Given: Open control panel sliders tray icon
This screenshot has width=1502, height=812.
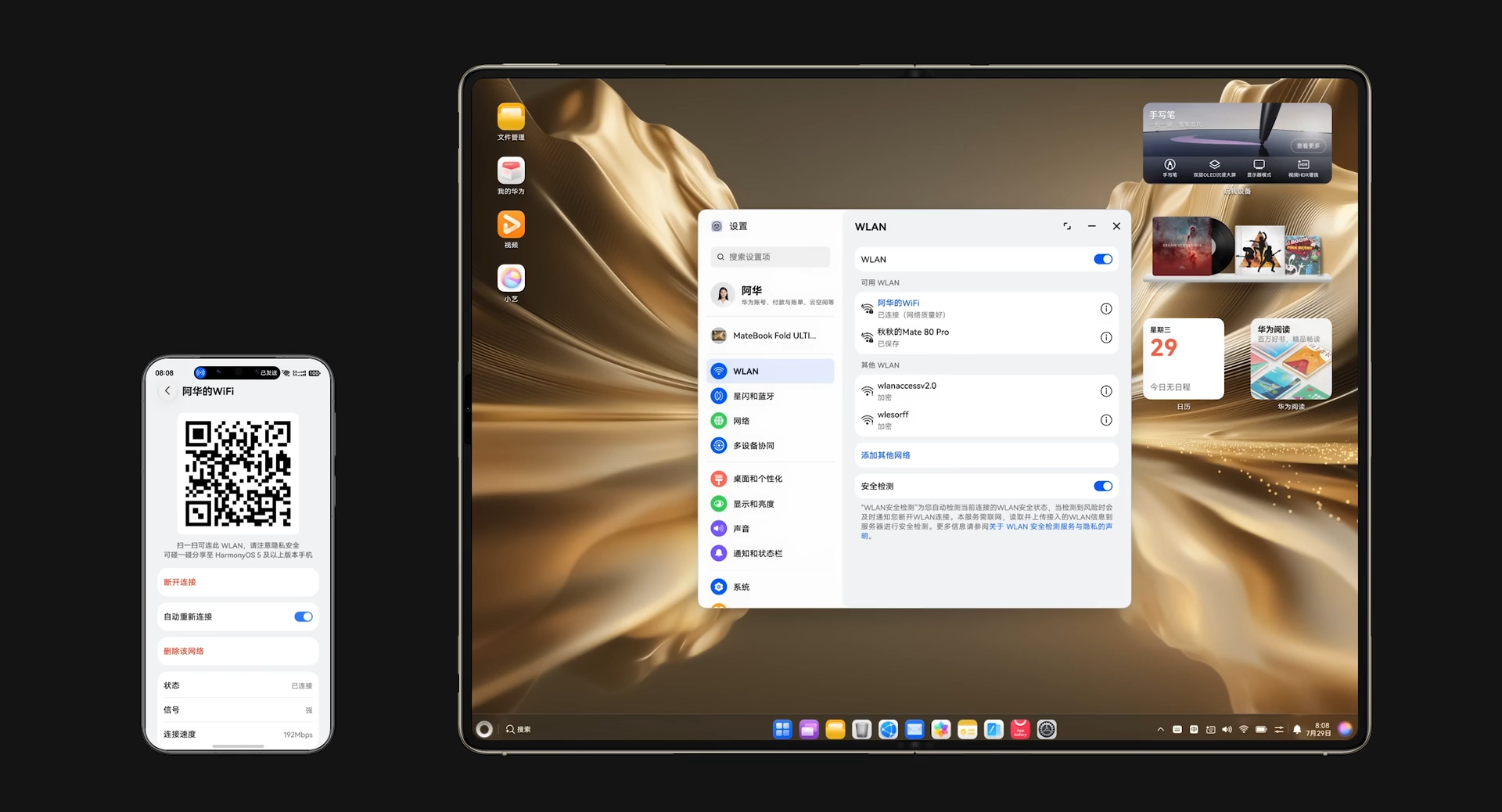Looking at the screenshot, I should click(1279, 729).
